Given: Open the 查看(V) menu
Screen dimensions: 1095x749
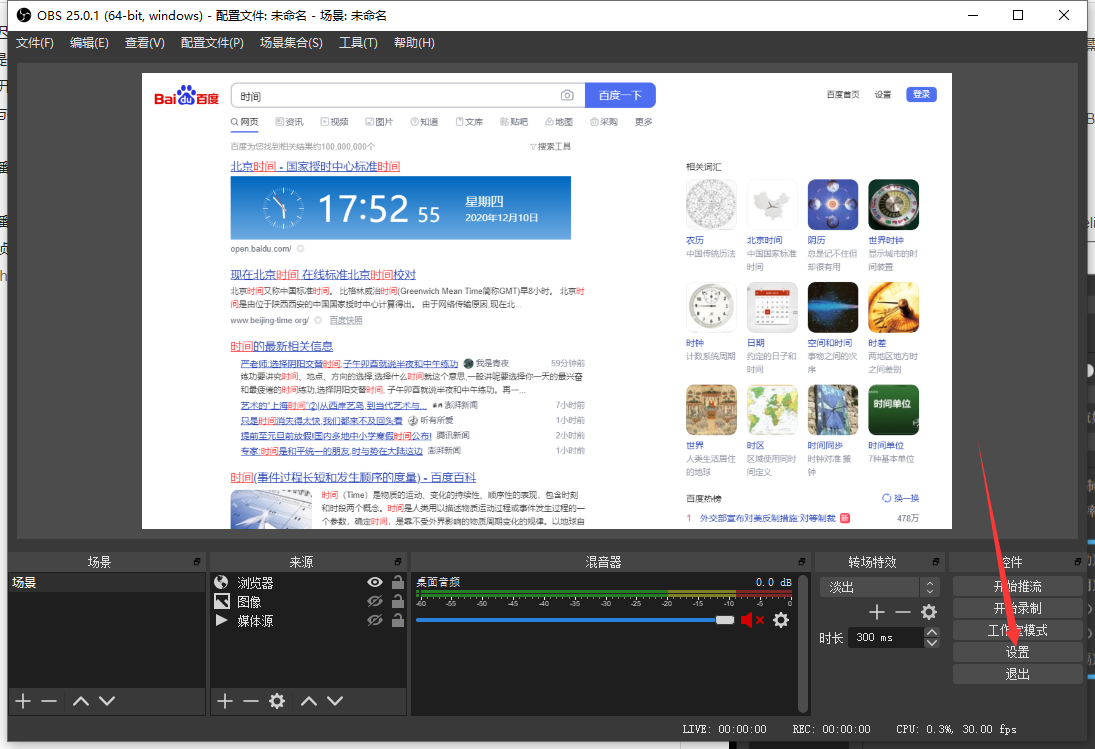Looking at the screenshot, I should click(145, 43).
